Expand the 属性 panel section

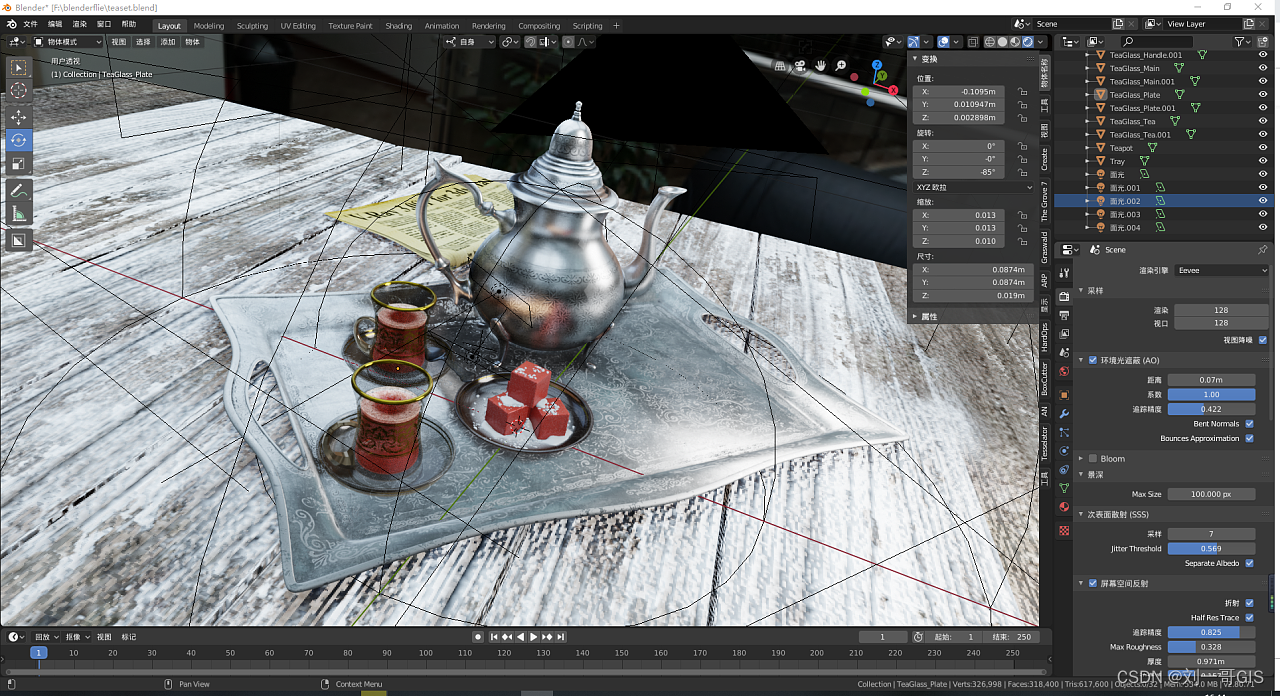pyautogui.click(x=928, y=316)
